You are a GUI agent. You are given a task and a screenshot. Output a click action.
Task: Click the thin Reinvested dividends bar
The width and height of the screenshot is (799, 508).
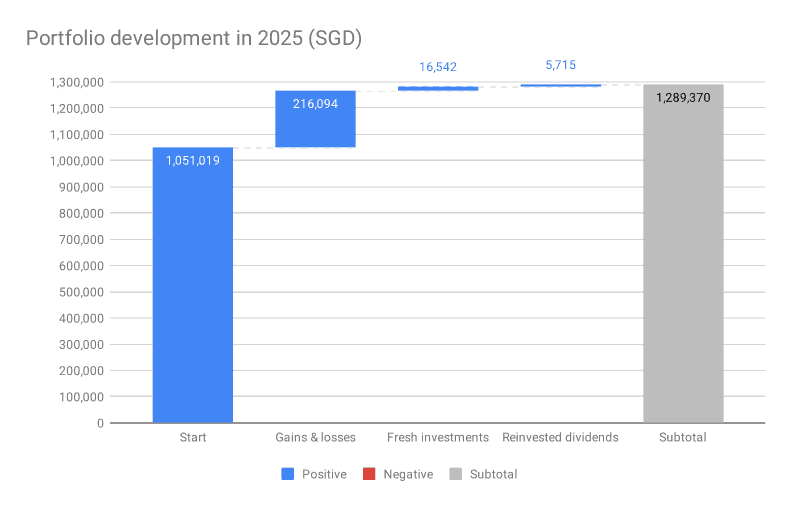click(560, 85)
